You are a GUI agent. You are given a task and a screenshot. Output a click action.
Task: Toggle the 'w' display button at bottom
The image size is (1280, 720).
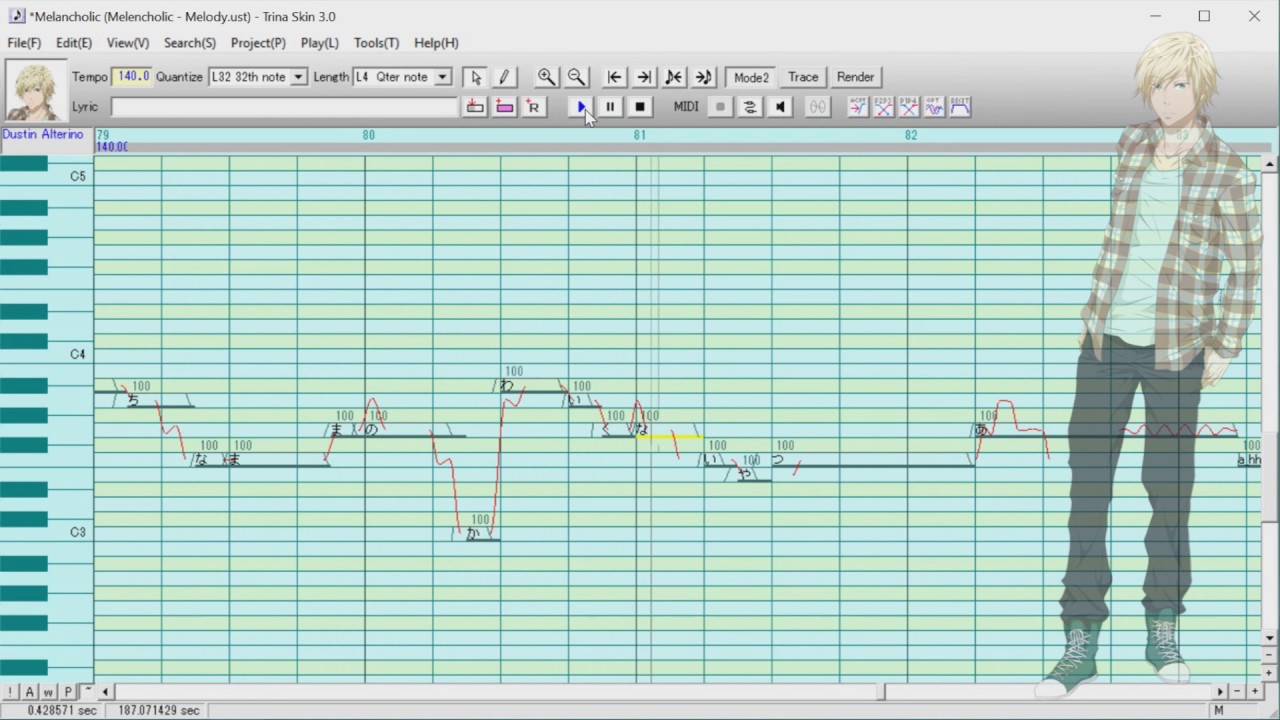48,691
